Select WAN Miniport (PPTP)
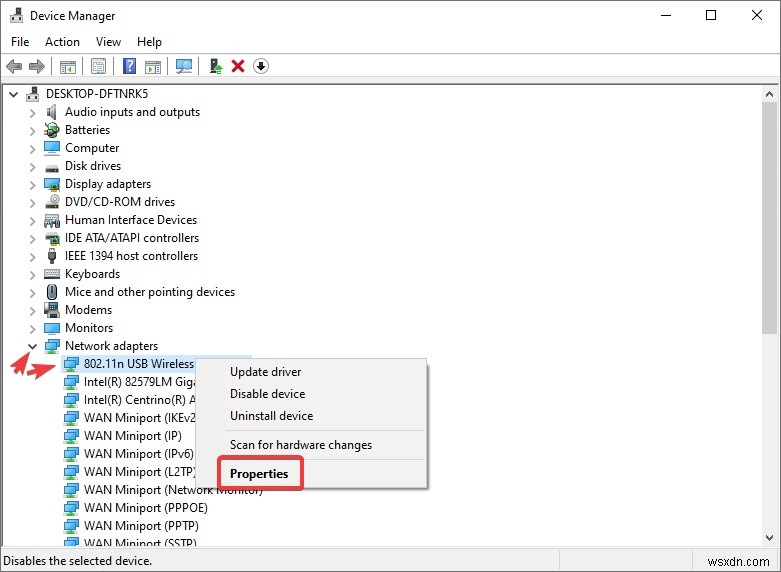 (x=141, y=526)
